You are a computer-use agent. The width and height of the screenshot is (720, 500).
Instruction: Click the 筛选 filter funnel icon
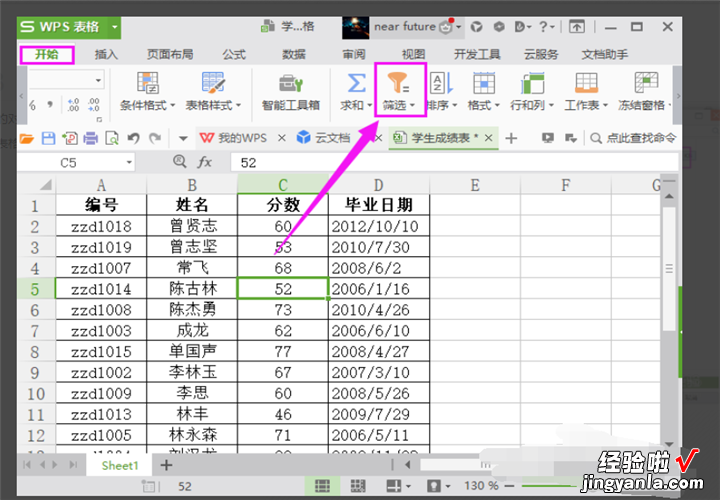tap(398, 83)
